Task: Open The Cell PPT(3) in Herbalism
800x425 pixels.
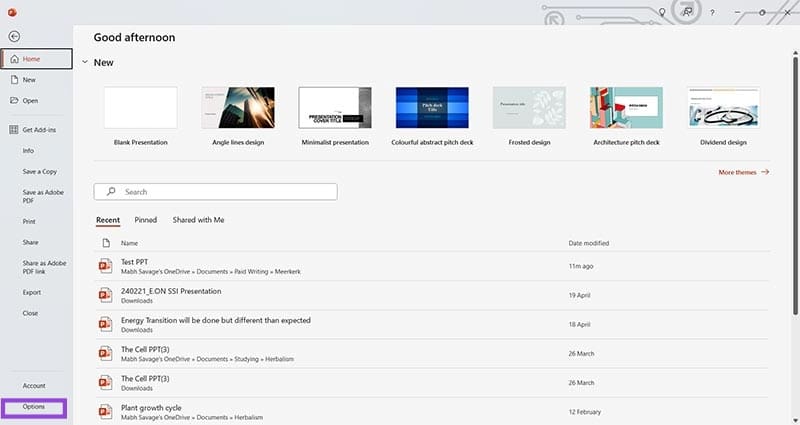Action: [x=432, y=354]
